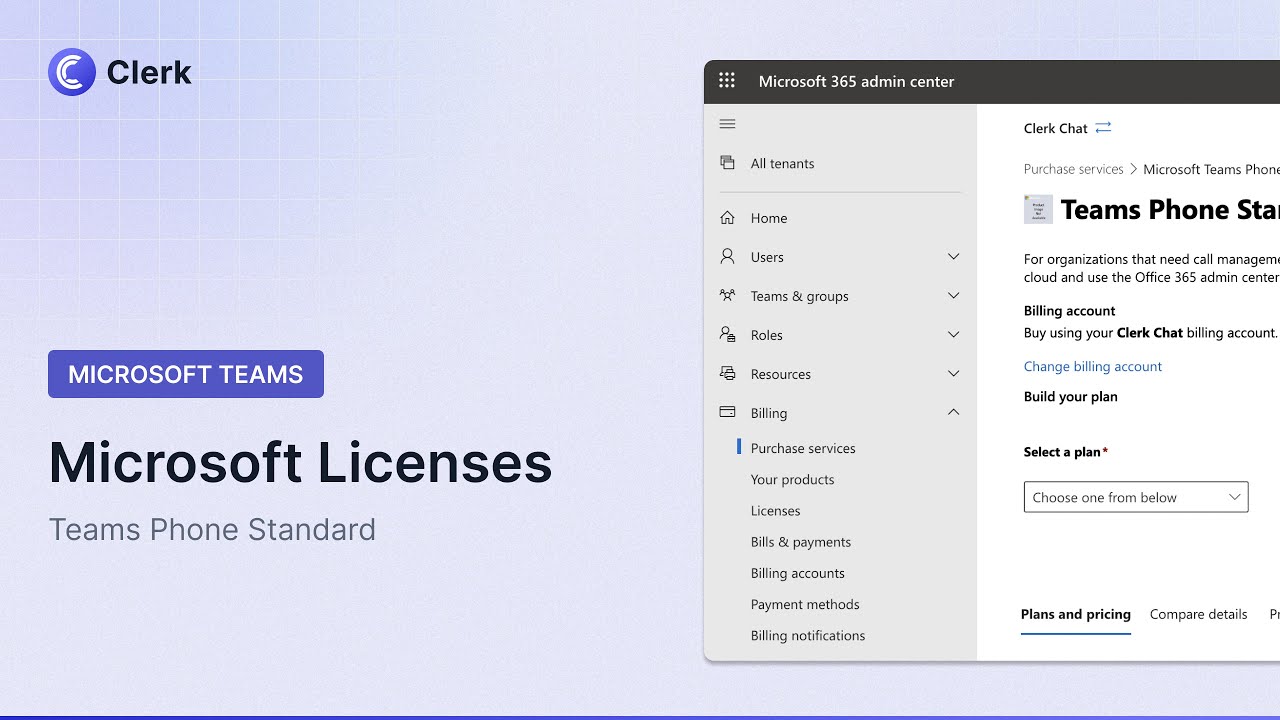
Task: Switch tenant using arrows beside Clerk Chat
Action: (1103, 128)
